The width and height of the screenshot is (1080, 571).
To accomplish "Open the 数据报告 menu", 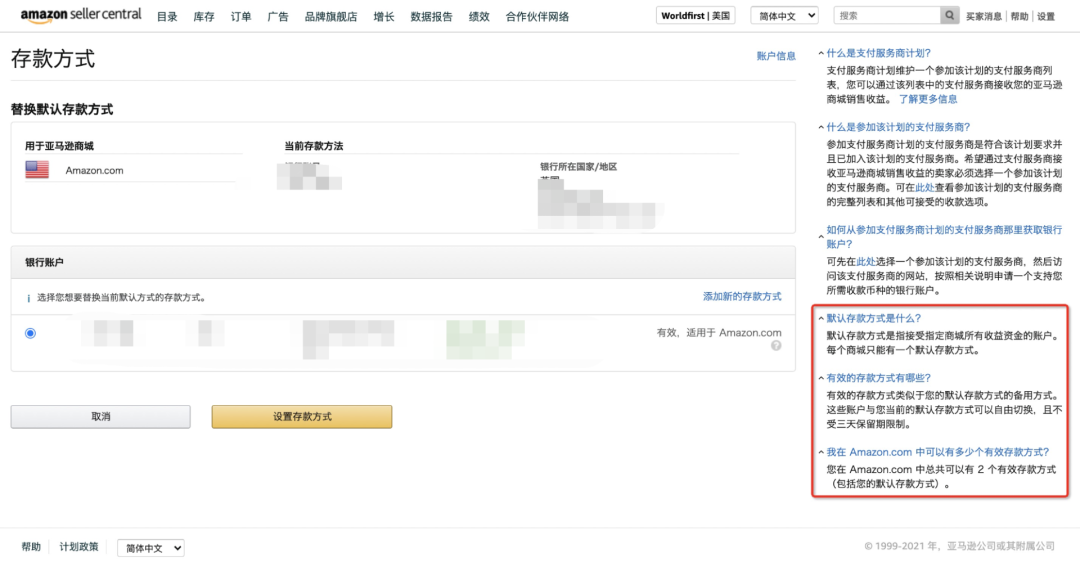I will coord(432,17).
